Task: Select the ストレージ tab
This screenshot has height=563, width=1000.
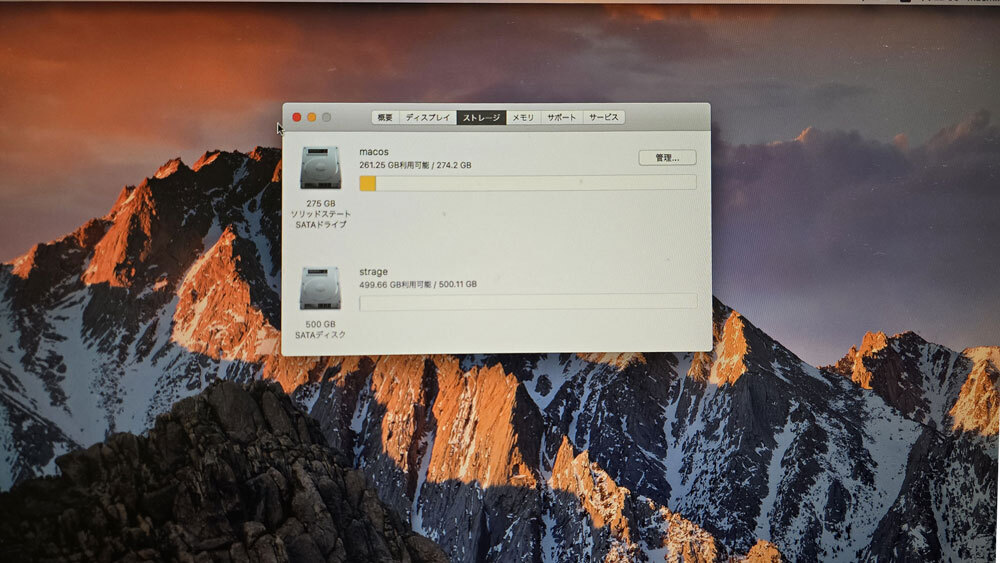Action: [x=482, y=117]
